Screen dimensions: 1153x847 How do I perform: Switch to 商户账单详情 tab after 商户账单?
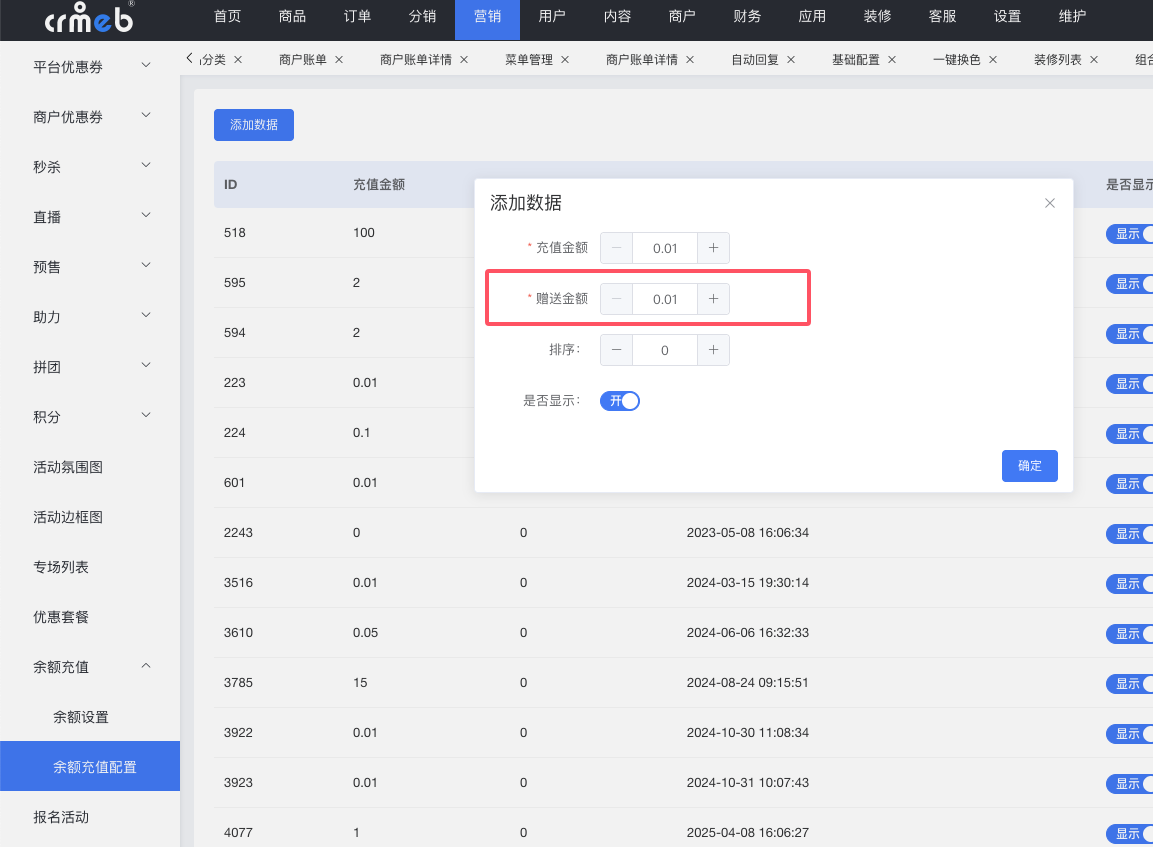click(x=415, y=60)
